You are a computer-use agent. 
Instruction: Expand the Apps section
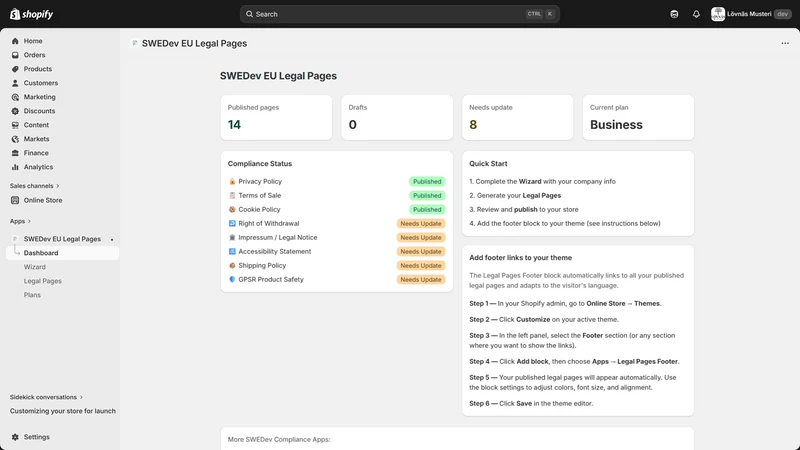coord(20,221)
